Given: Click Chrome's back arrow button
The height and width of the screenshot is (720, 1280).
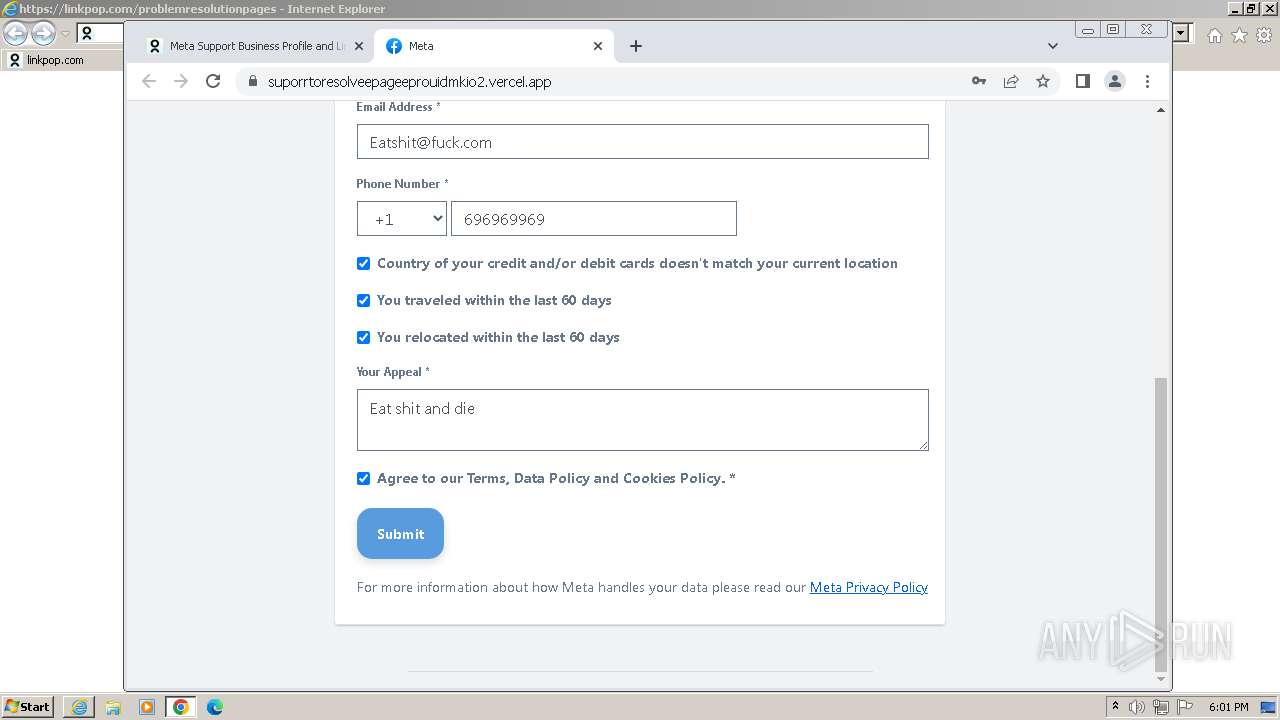Looking at the screenshot, I should click(x=149, y=82).
